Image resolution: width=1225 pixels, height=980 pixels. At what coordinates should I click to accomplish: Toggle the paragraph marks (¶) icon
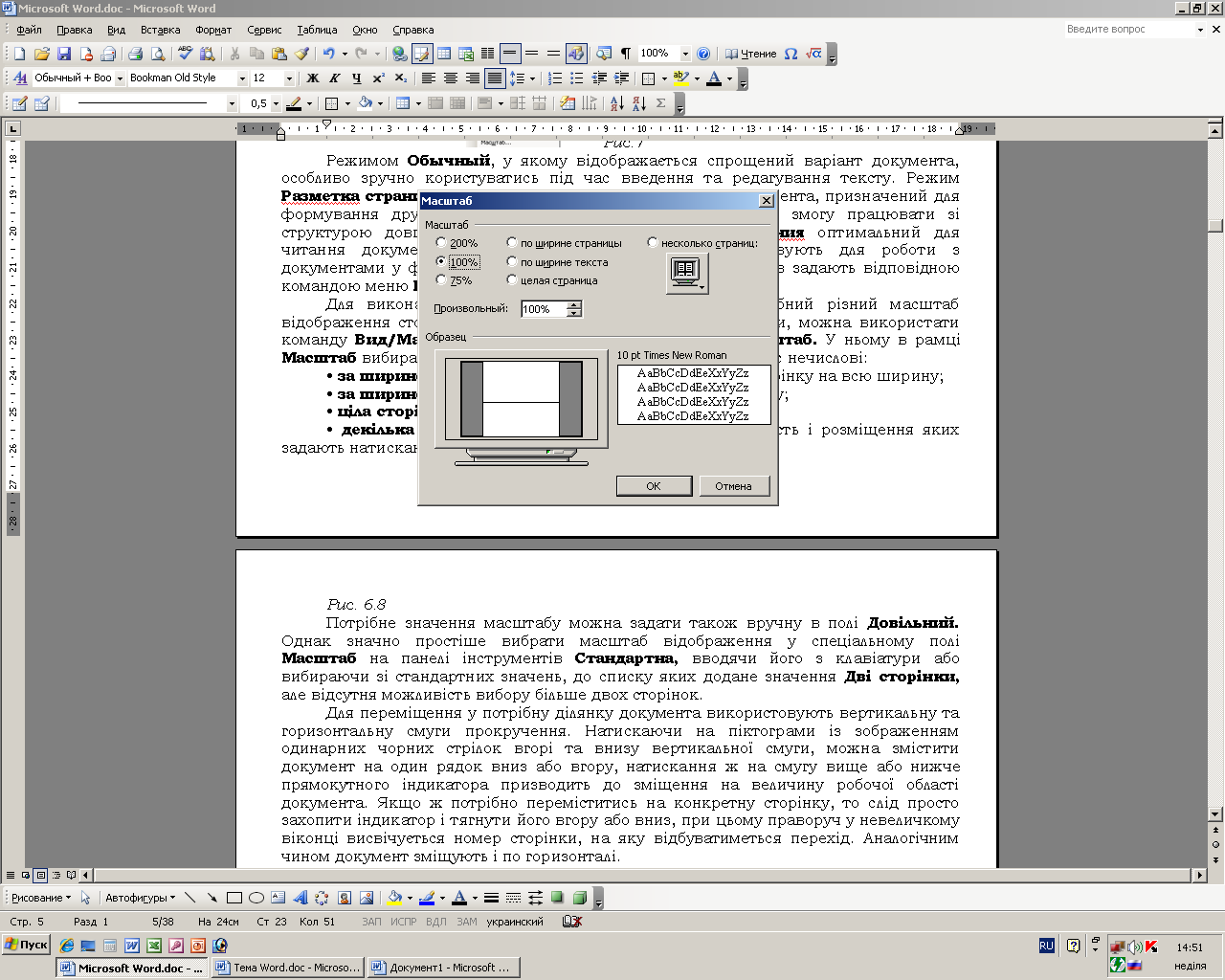[x=626, y=54]
